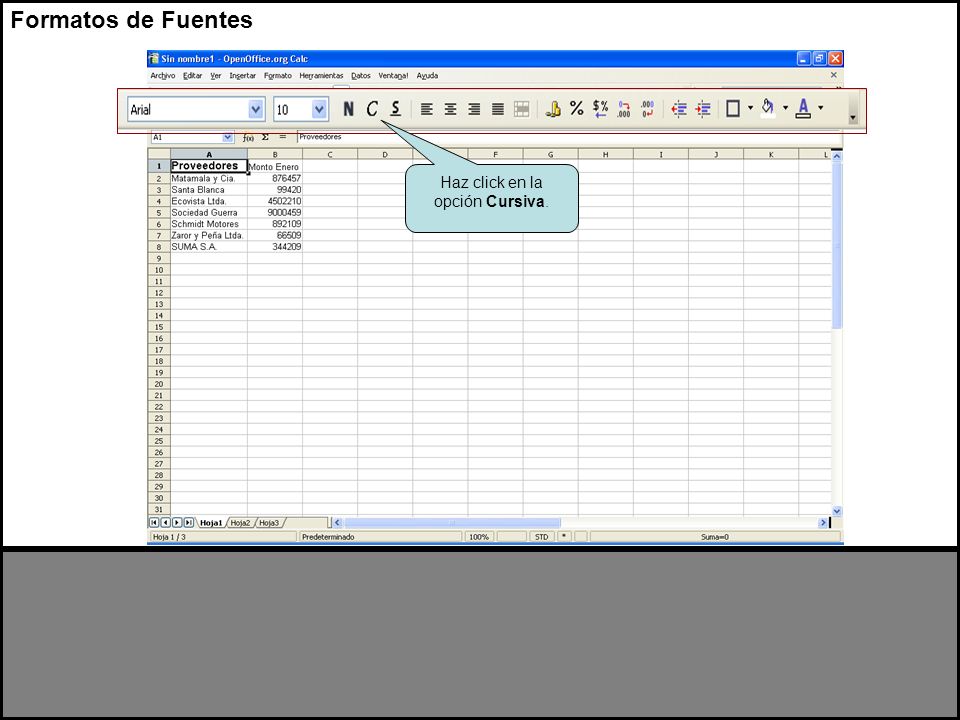Expand the toolbar overflow arrow
Viewport: 960px width, 720px height.
[x=853, y=117]
